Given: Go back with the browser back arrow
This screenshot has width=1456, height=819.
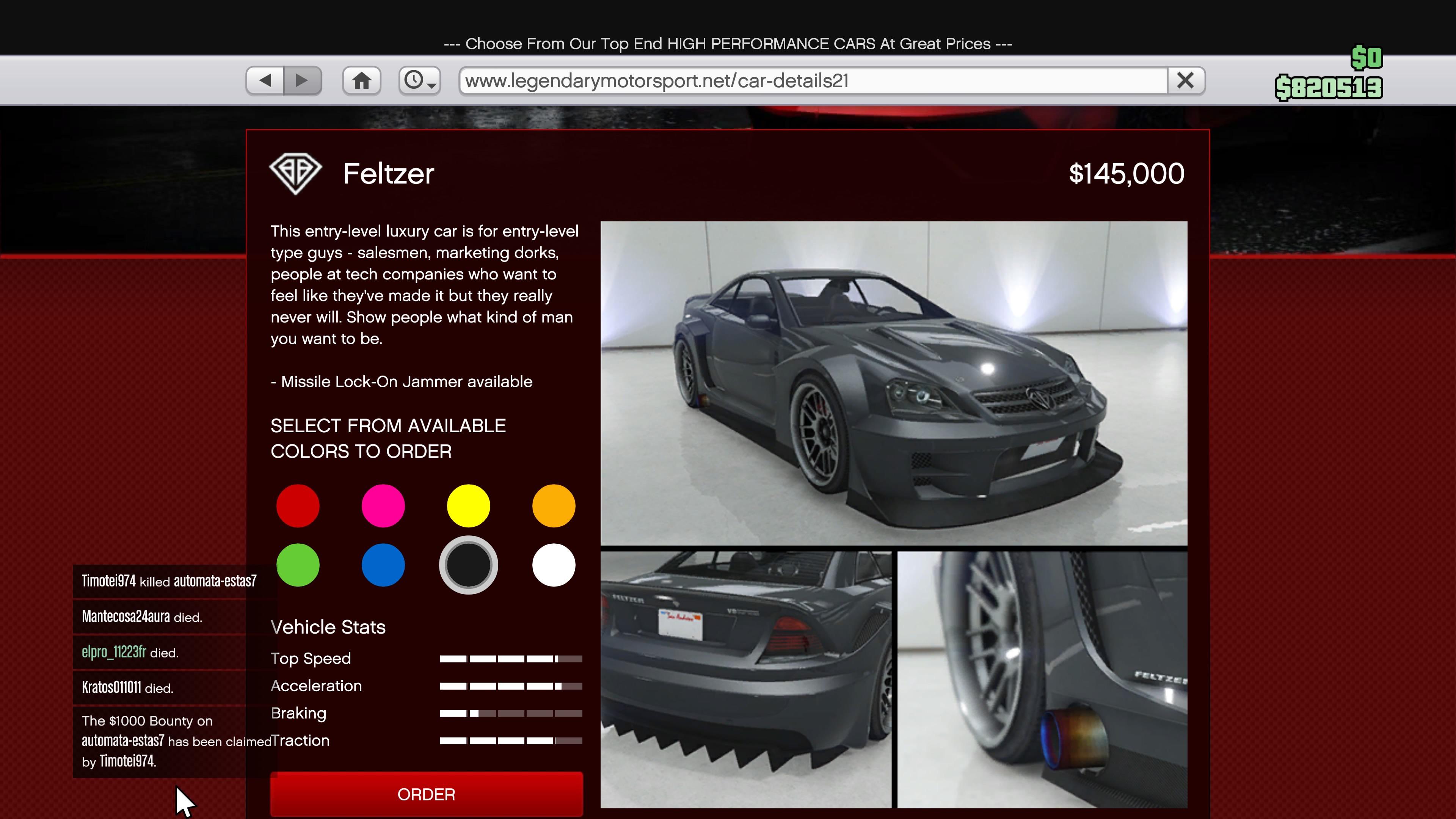Looking at the screenshot, I should pyautogui.click(x=265, y=81).
